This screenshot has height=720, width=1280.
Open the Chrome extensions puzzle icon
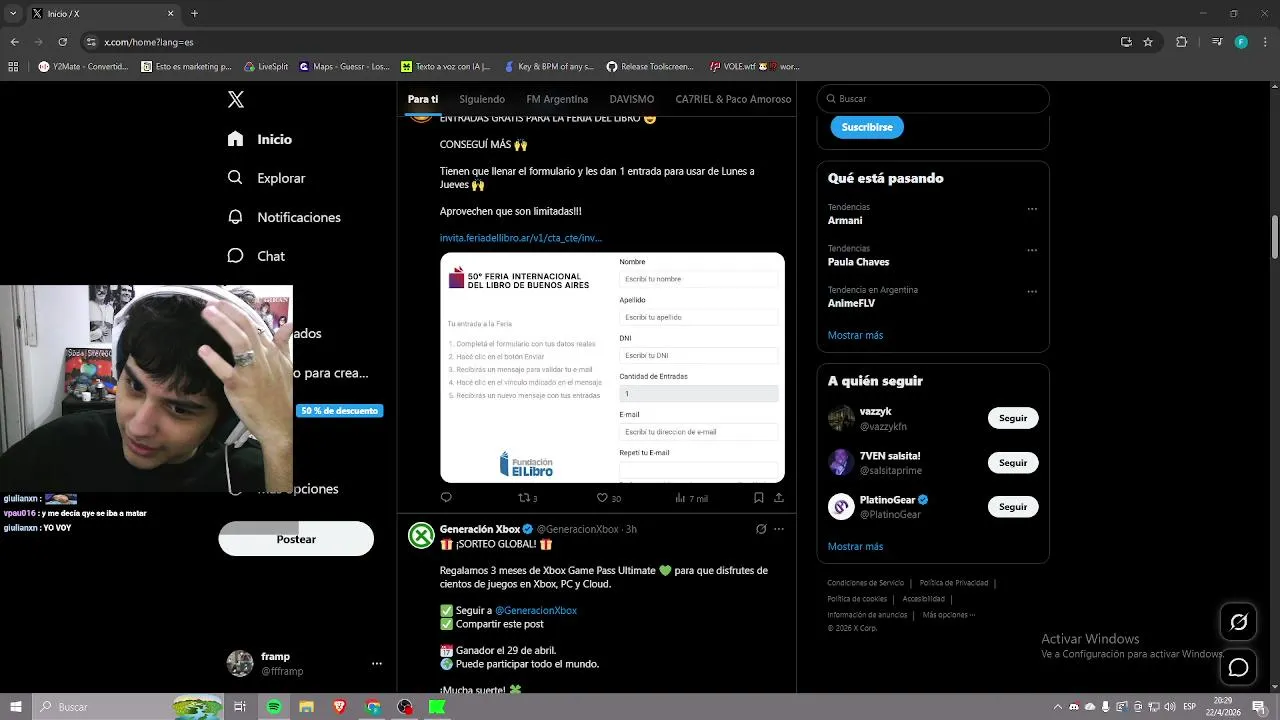[1182, 42]
